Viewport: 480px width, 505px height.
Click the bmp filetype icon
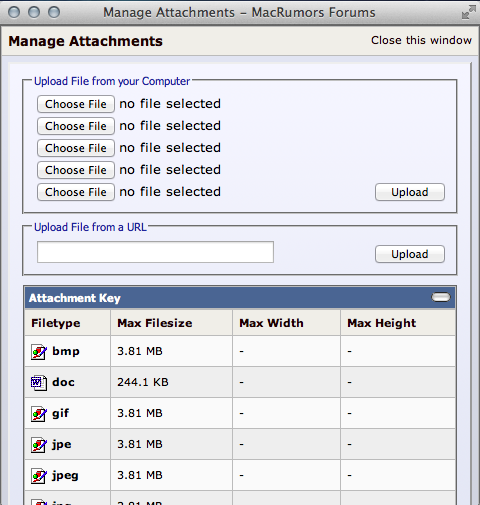coord(39,352)
